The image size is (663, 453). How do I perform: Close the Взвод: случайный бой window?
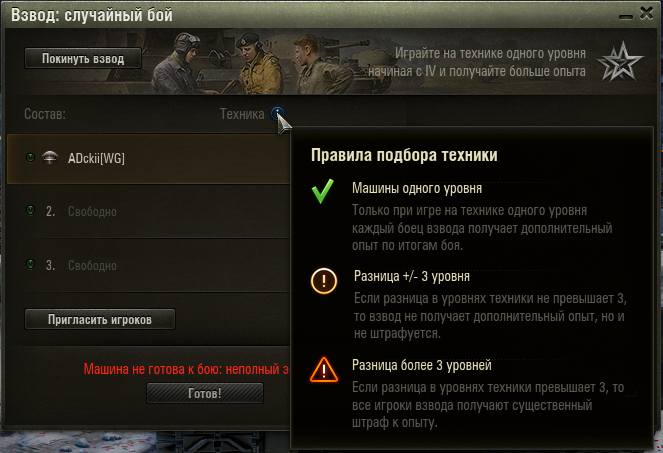tap(647, 13)
